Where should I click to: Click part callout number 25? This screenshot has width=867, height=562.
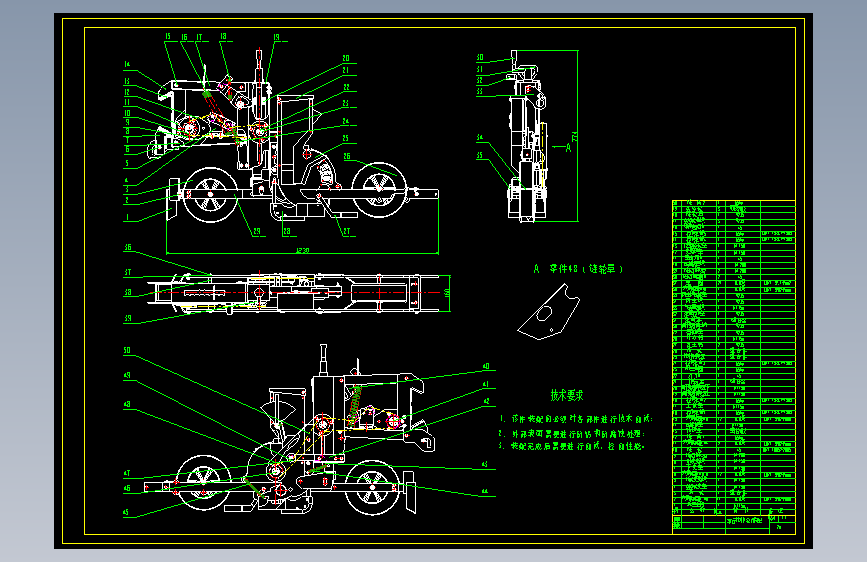point(346,139)
